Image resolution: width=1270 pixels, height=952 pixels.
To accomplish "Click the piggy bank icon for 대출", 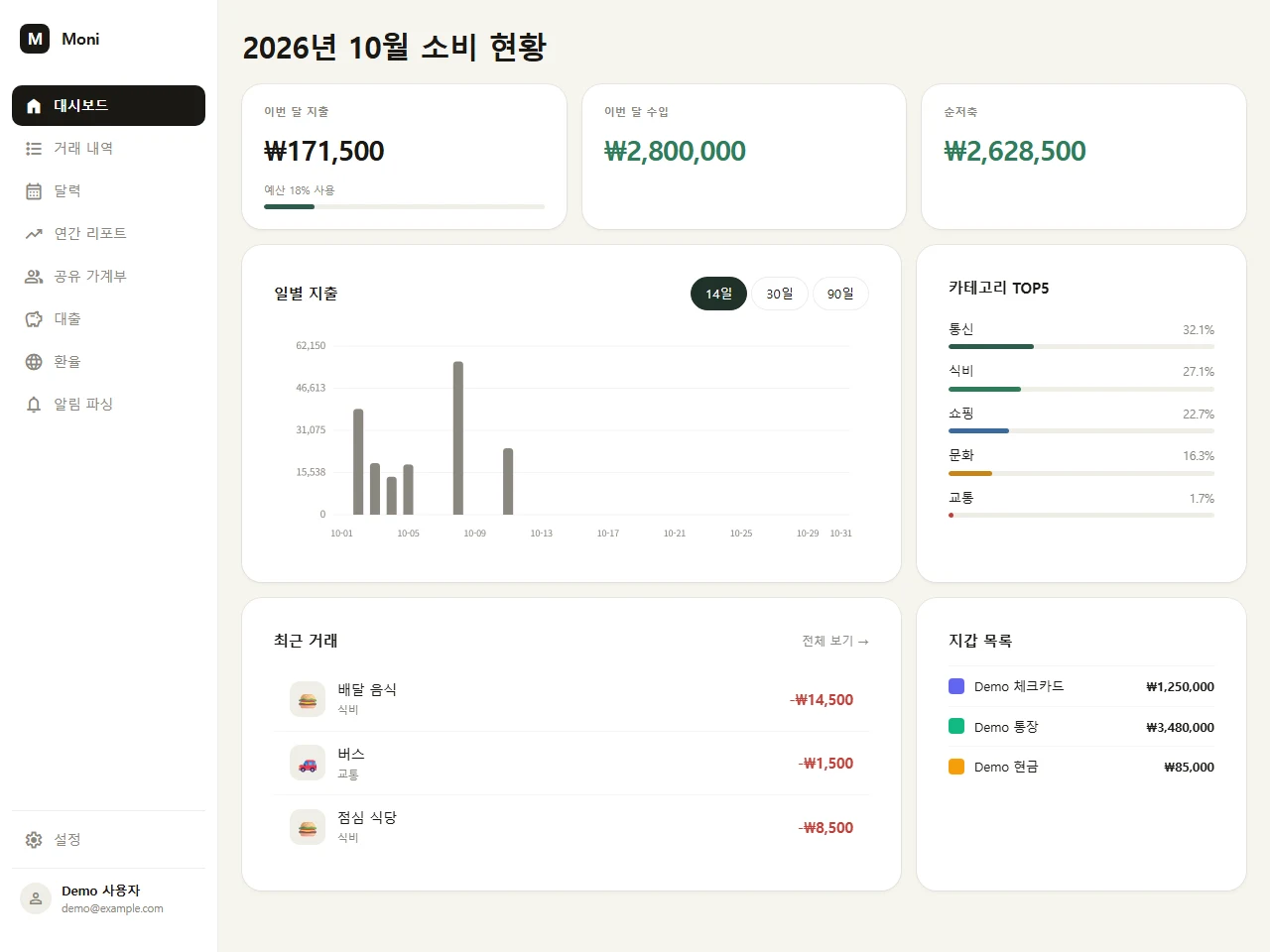I will click(x=34, y=319).
